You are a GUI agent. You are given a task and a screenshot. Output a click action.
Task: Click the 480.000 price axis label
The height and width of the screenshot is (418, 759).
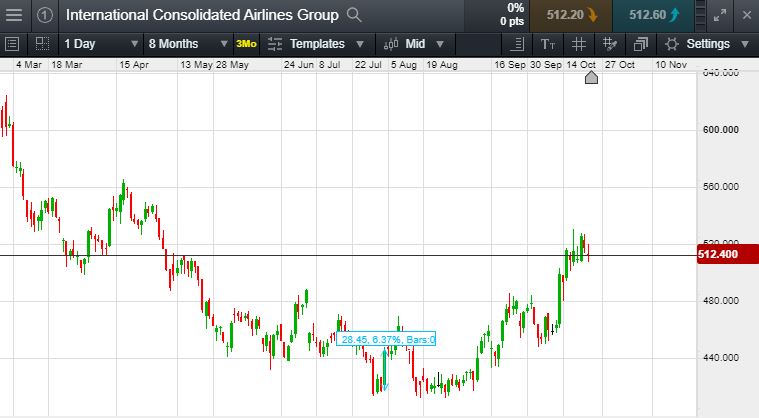click(x=721, y=301)
